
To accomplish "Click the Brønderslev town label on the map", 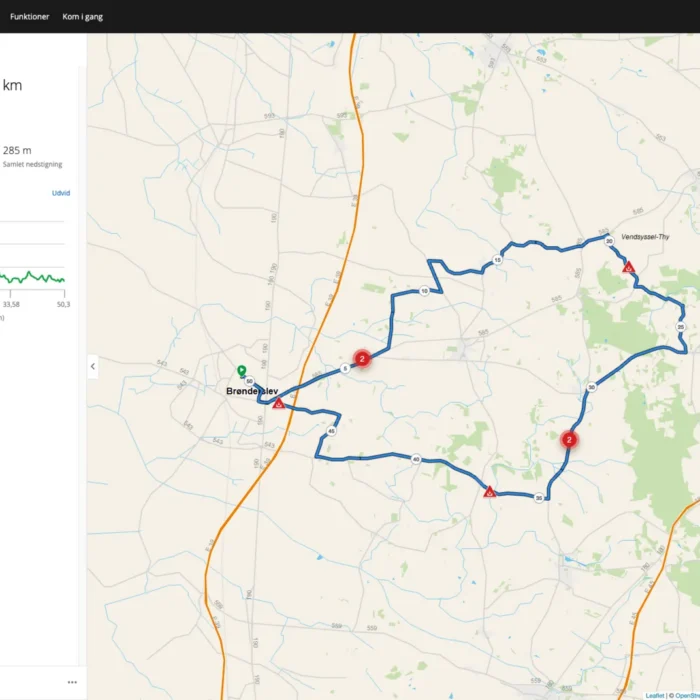I will tap(253, 391).
